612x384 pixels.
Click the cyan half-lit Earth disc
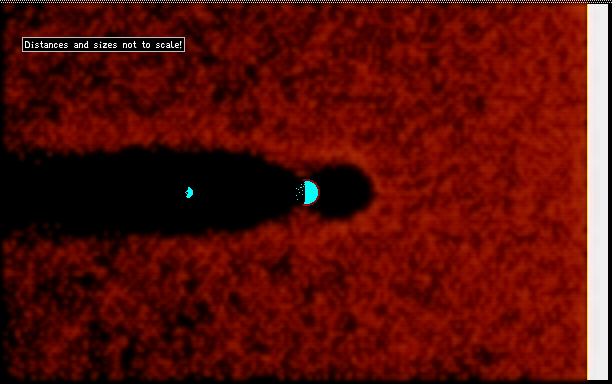click(x=311, y=193)
